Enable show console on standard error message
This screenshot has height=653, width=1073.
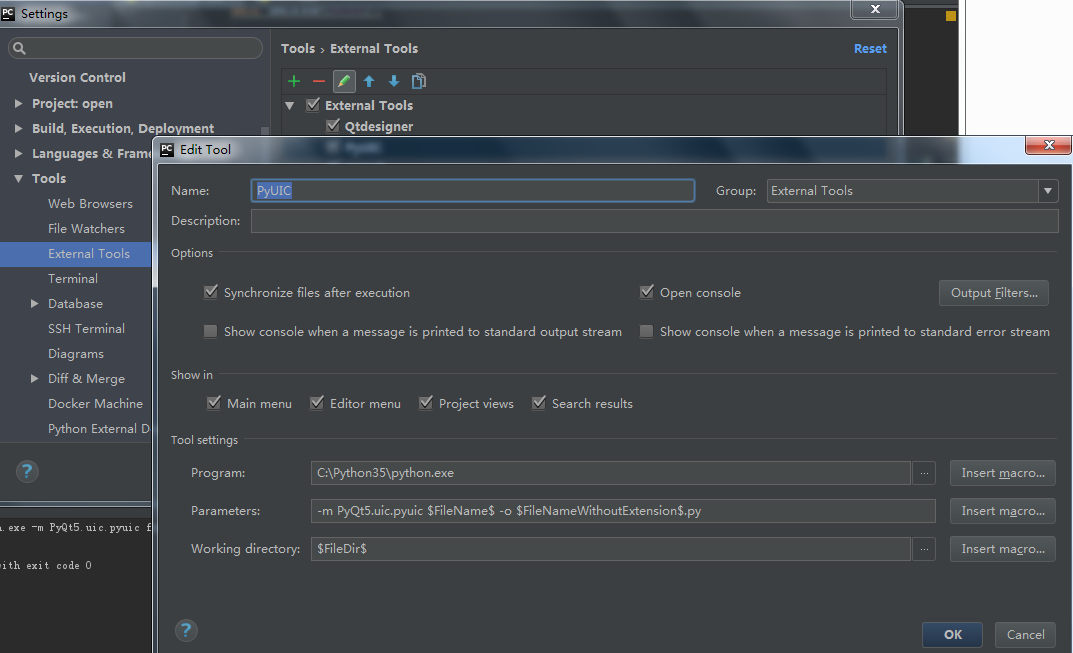(647, 331)
